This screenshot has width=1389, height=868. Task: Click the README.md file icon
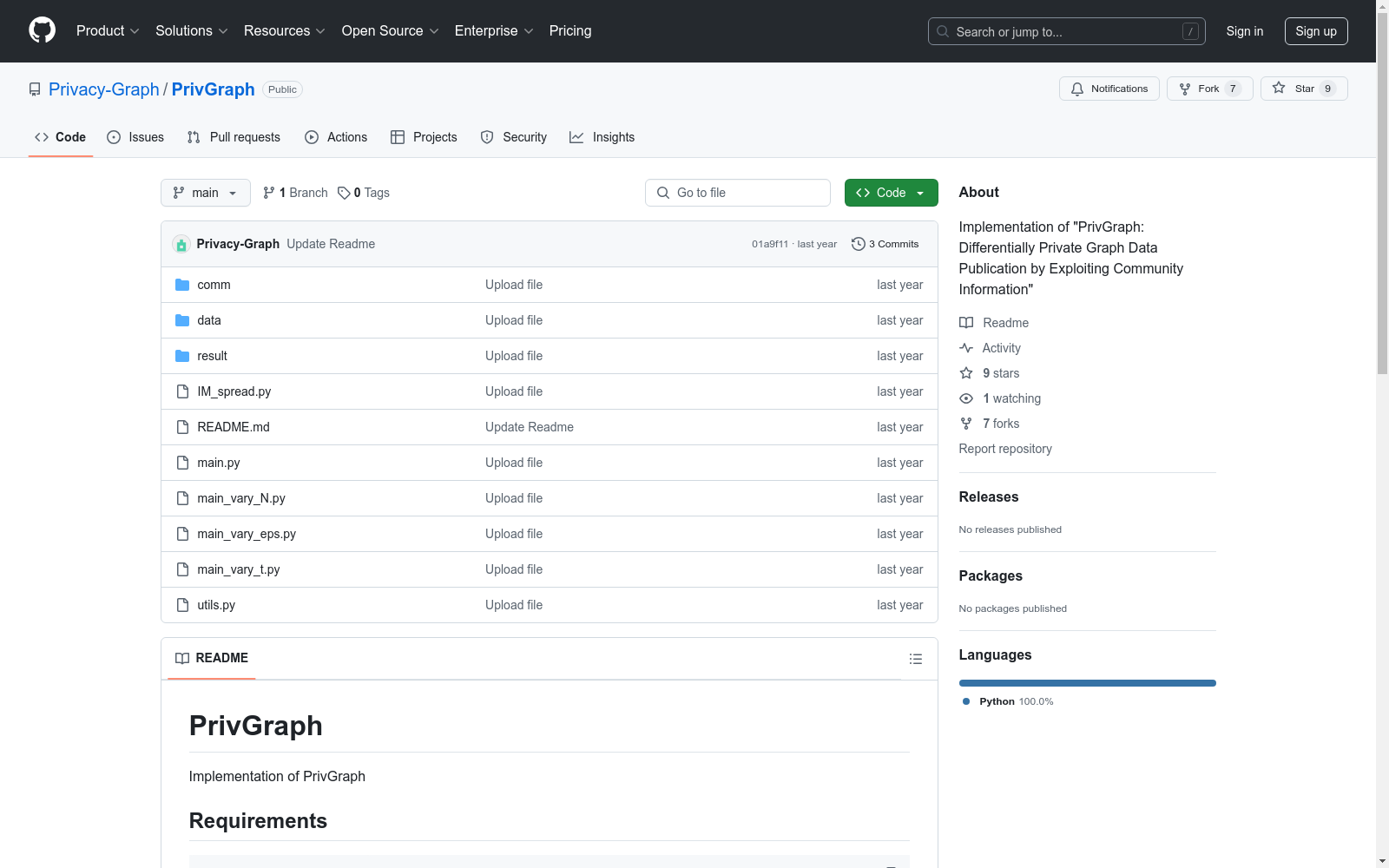pyautogui.click(x=182, y=427)
